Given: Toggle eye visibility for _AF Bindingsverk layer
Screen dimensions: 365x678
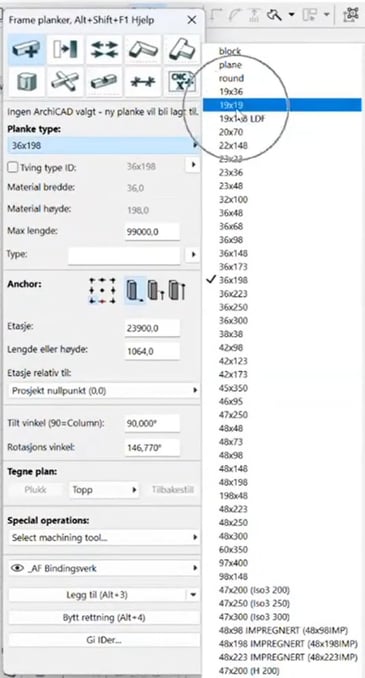Looking at the screenshot, I should pyautogui.click(x=17, y=569).
